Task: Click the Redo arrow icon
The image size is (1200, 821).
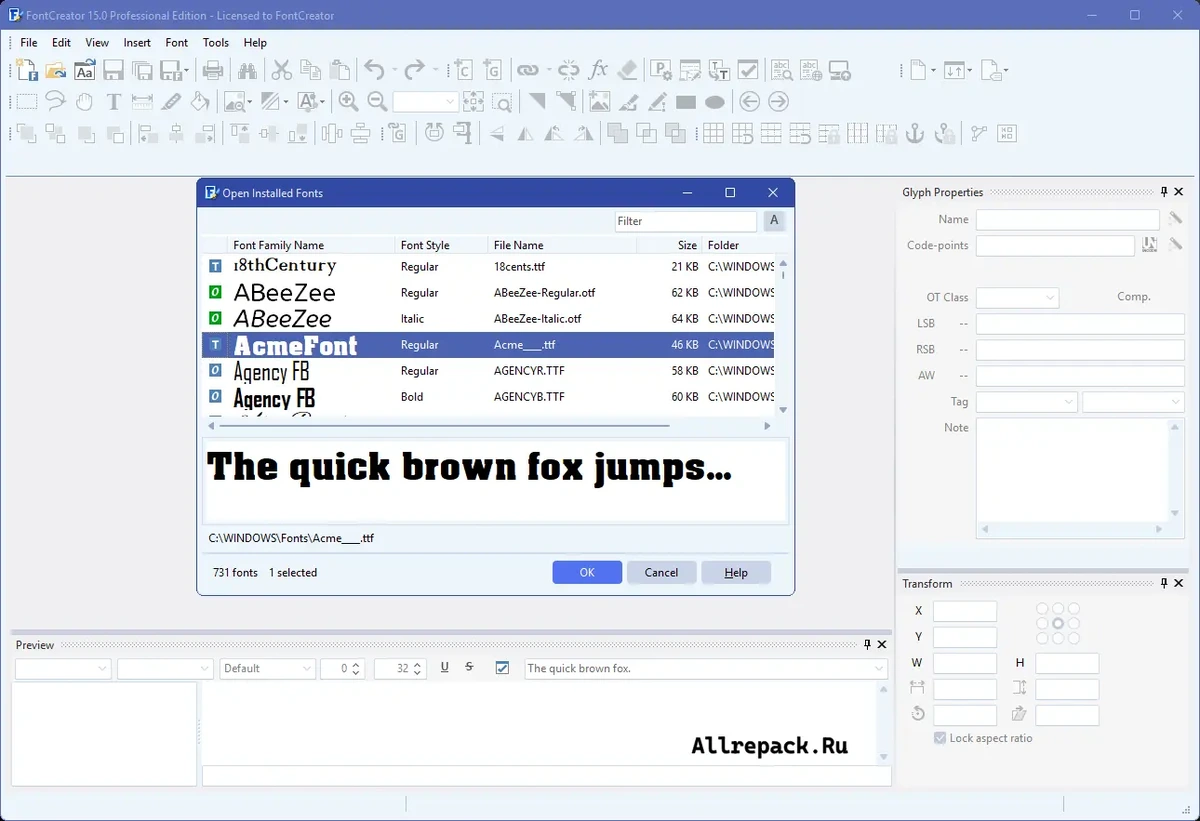Action: [x=414, y=70]
